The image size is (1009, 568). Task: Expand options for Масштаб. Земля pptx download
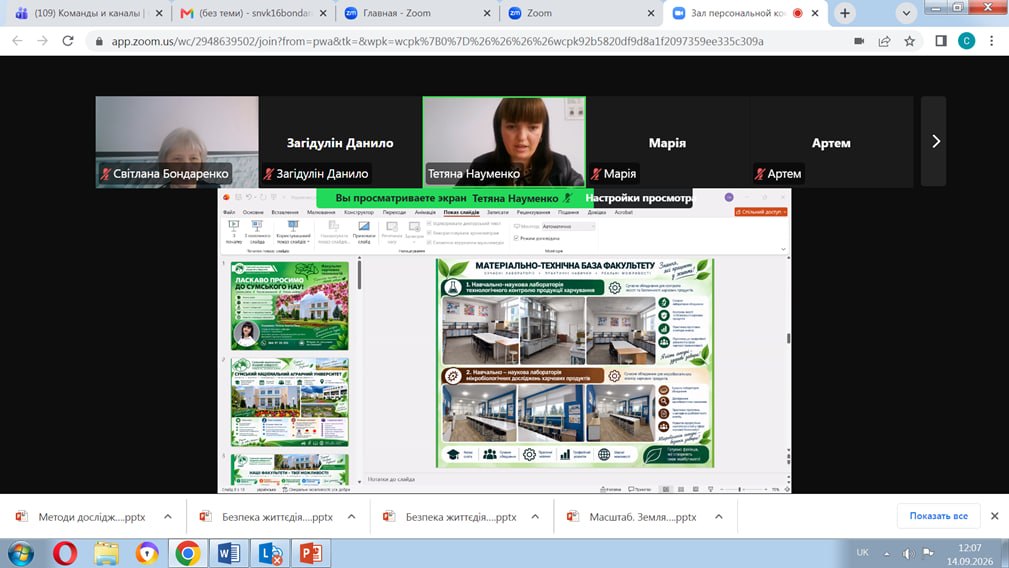point(719,517)
